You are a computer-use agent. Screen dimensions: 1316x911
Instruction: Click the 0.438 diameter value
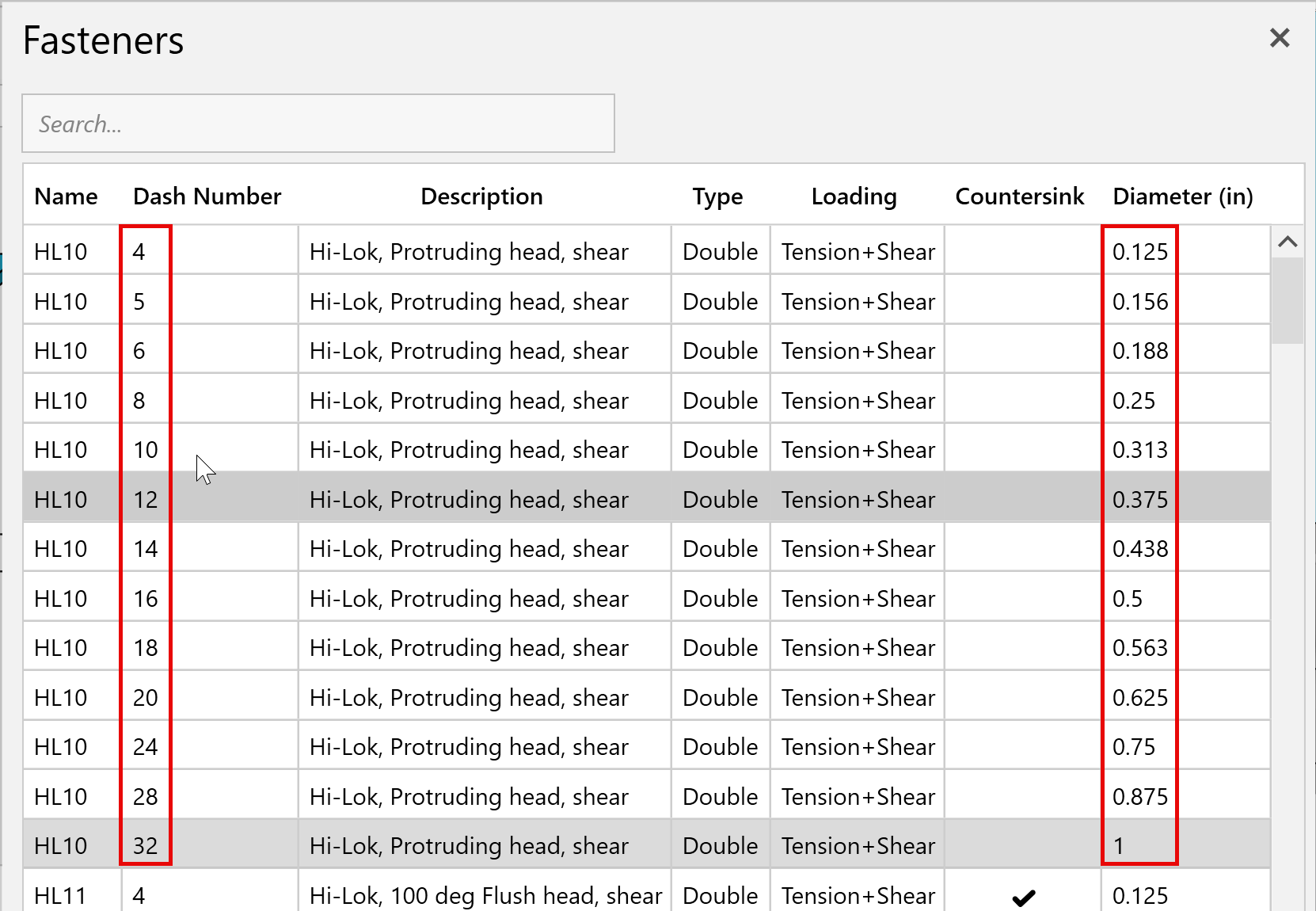pyautogui.click(x=1140, y=549)
